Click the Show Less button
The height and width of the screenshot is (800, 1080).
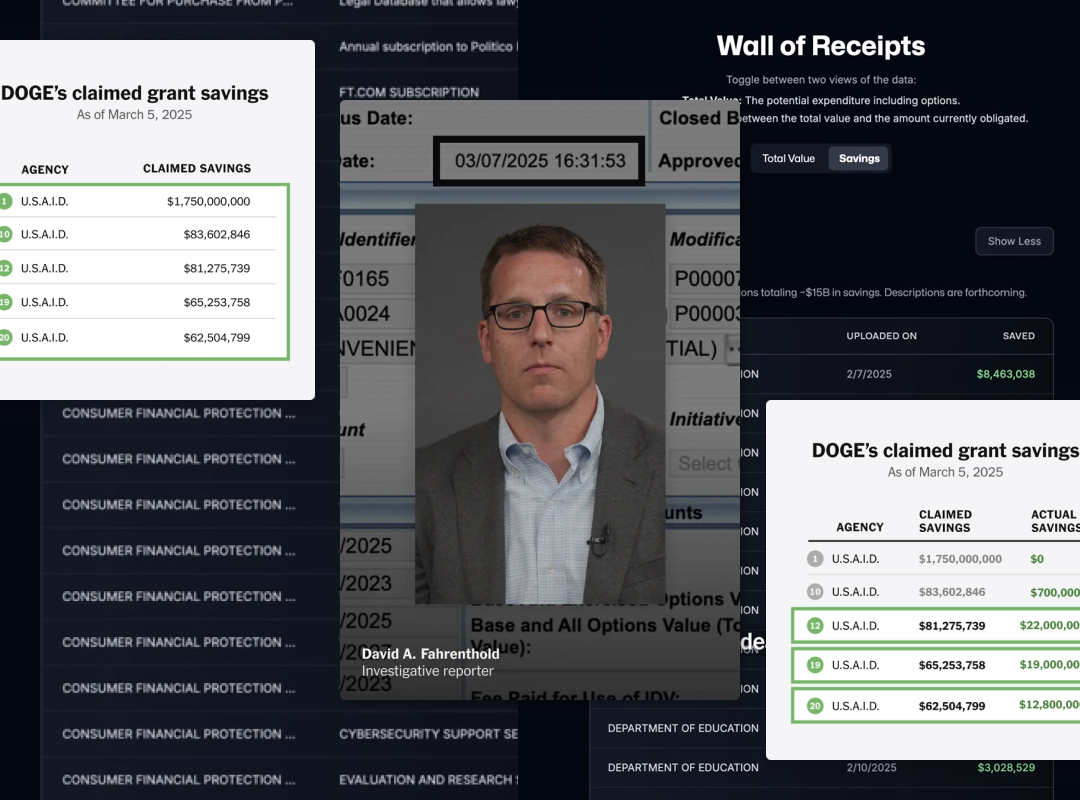[x=1014, y=241]
